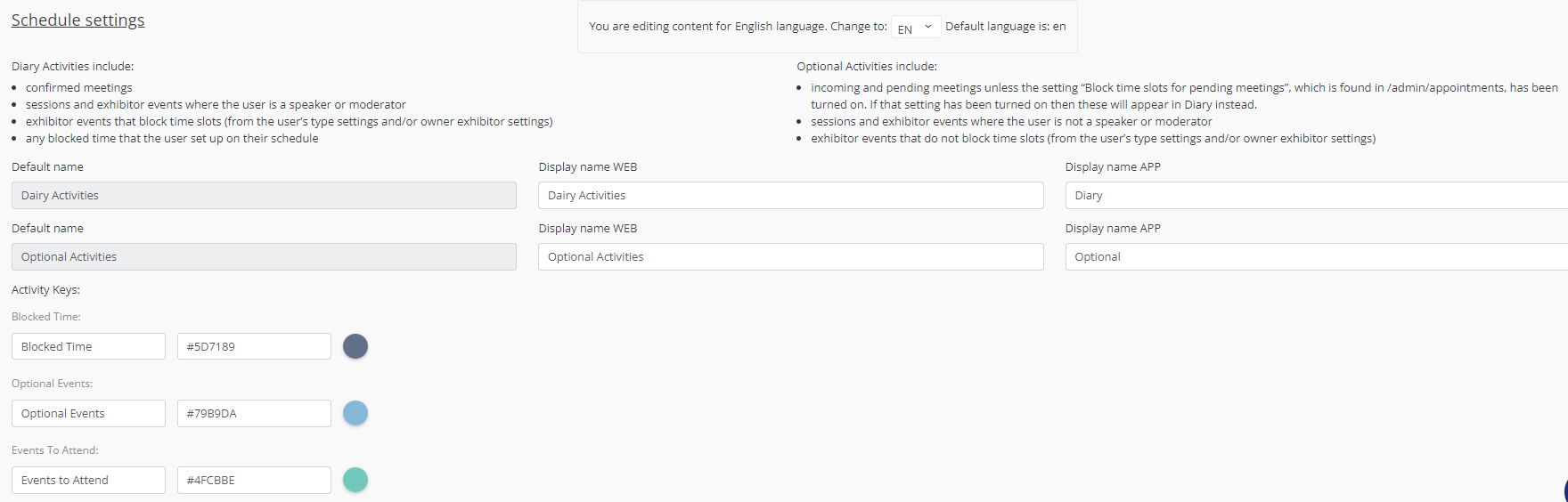The image size is (1568, 502).
Task: Open the EN language dropdown
Action: pos(915,28)
